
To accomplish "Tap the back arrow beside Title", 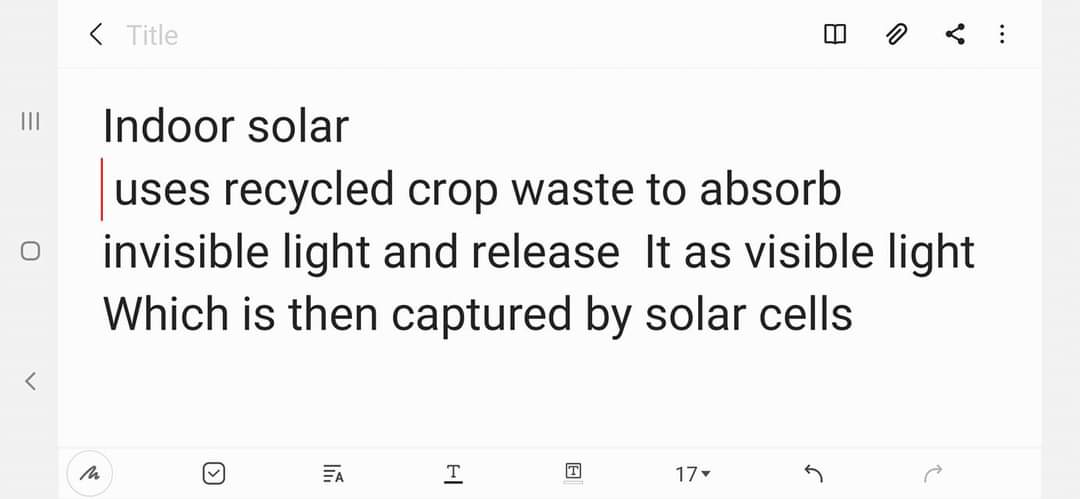I will tap(96, 35).
